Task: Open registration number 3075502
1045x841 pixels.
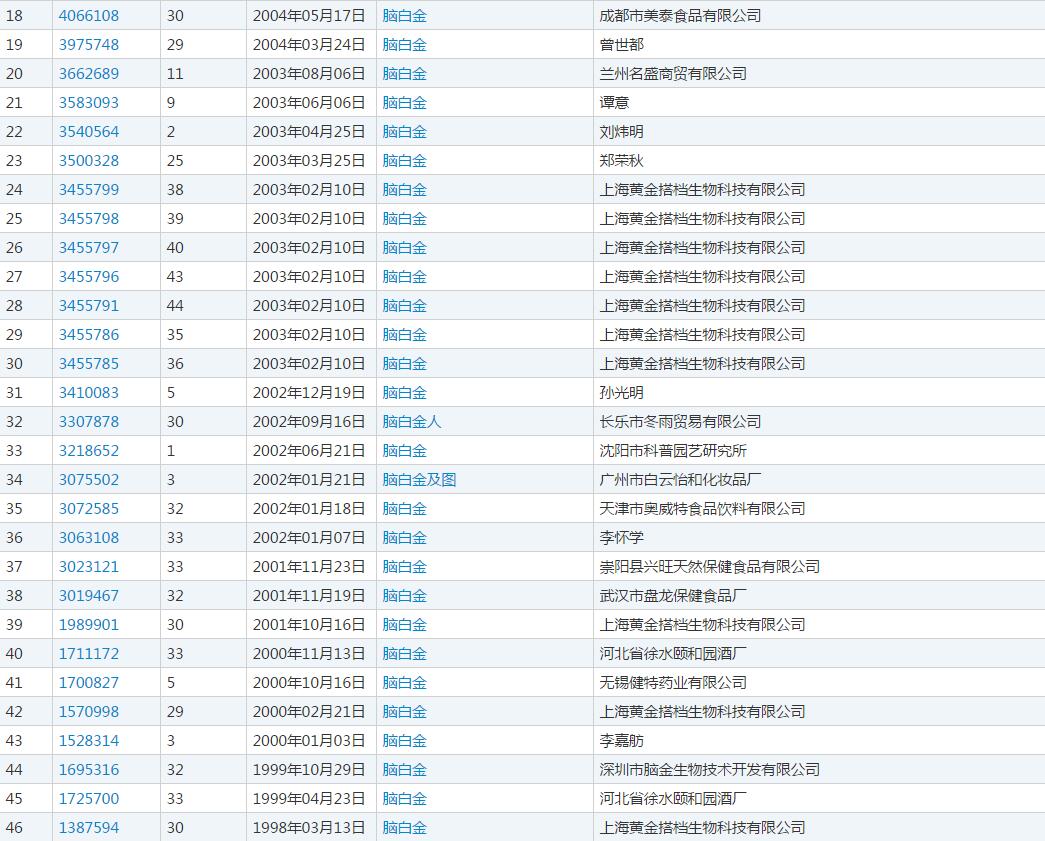Action: point(89,479)
